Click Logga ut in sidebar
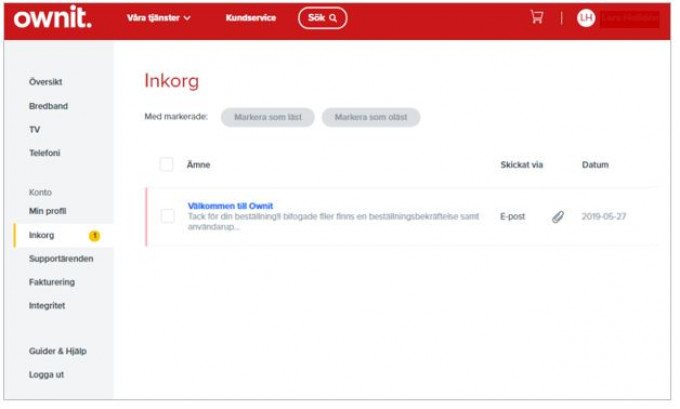Screen dimensions: 680x409 tap(46, 374)
